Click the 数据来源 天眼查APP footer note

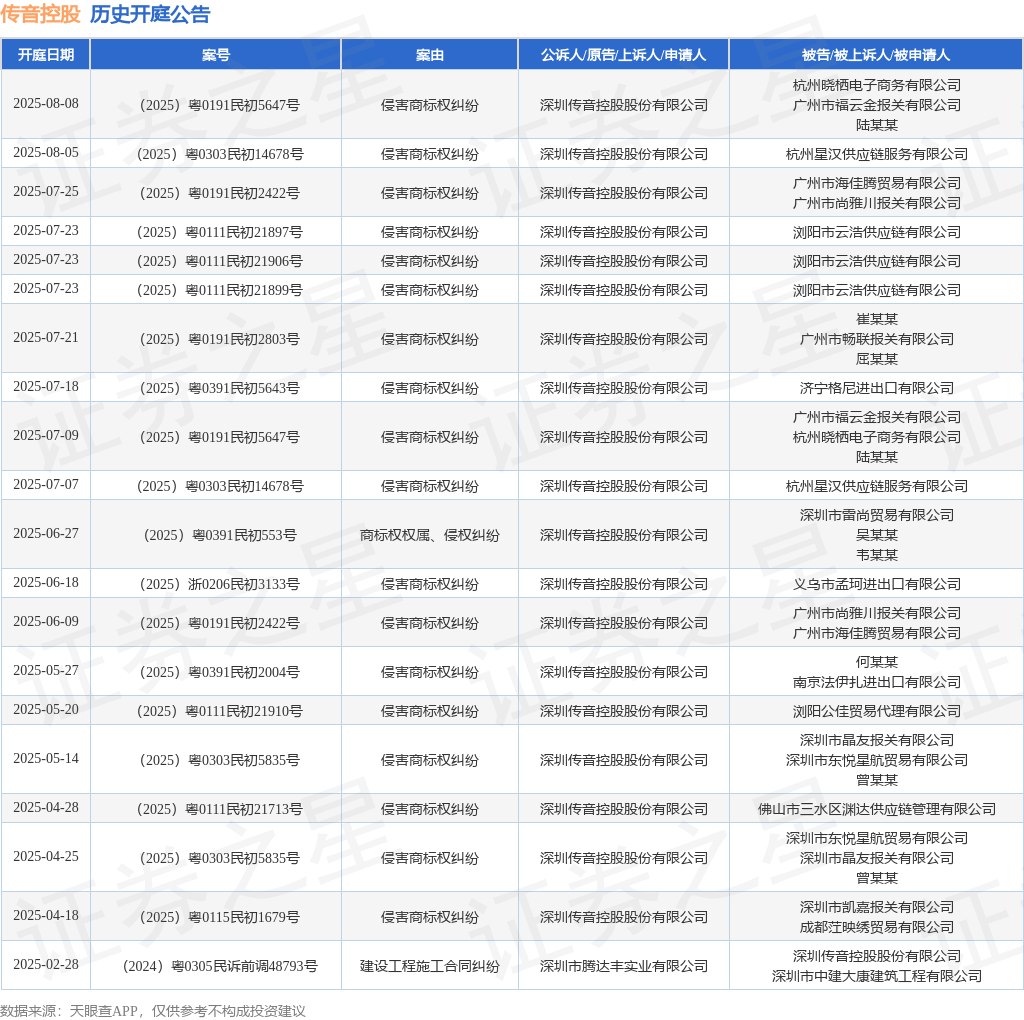[x=153, y=1011]
